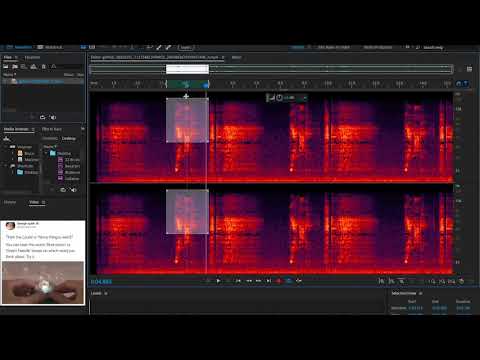Switch to the Waveform editor view

(19, 47)
